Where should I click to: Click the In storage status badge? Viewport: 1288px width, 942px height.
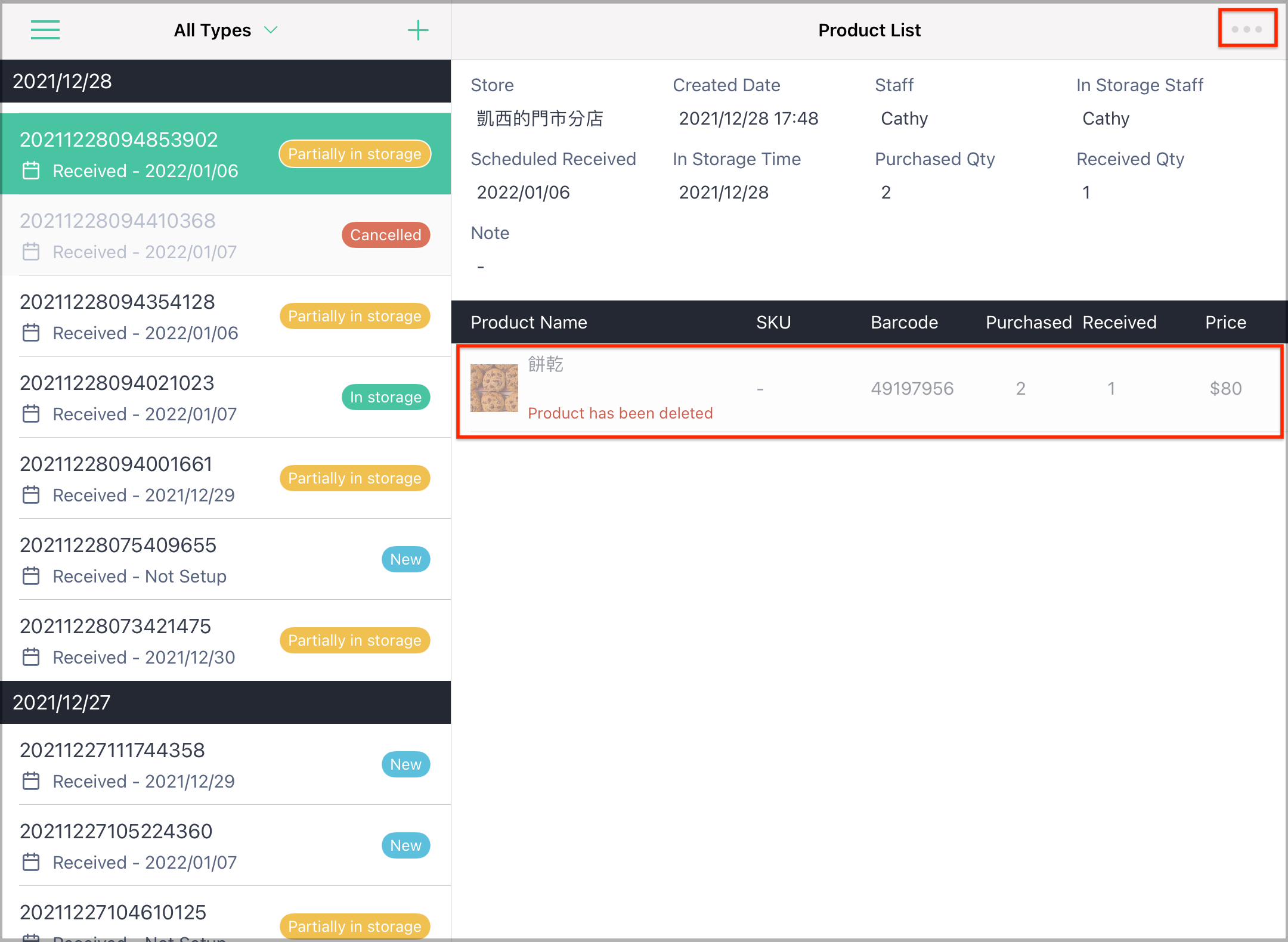pyautogui.click(x=386, y=397)
